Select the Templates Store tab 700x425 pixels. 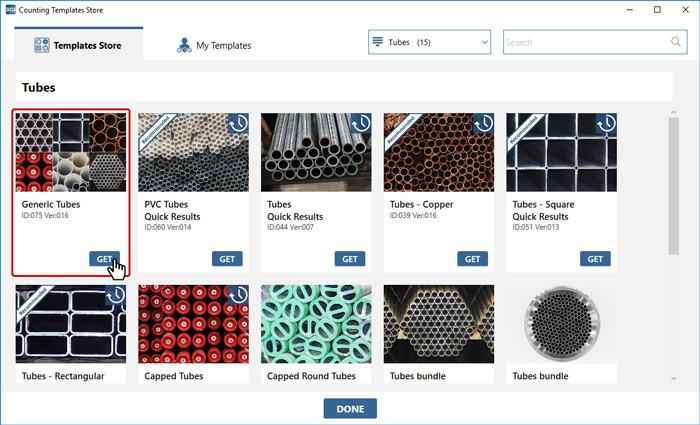pos(78,45)
